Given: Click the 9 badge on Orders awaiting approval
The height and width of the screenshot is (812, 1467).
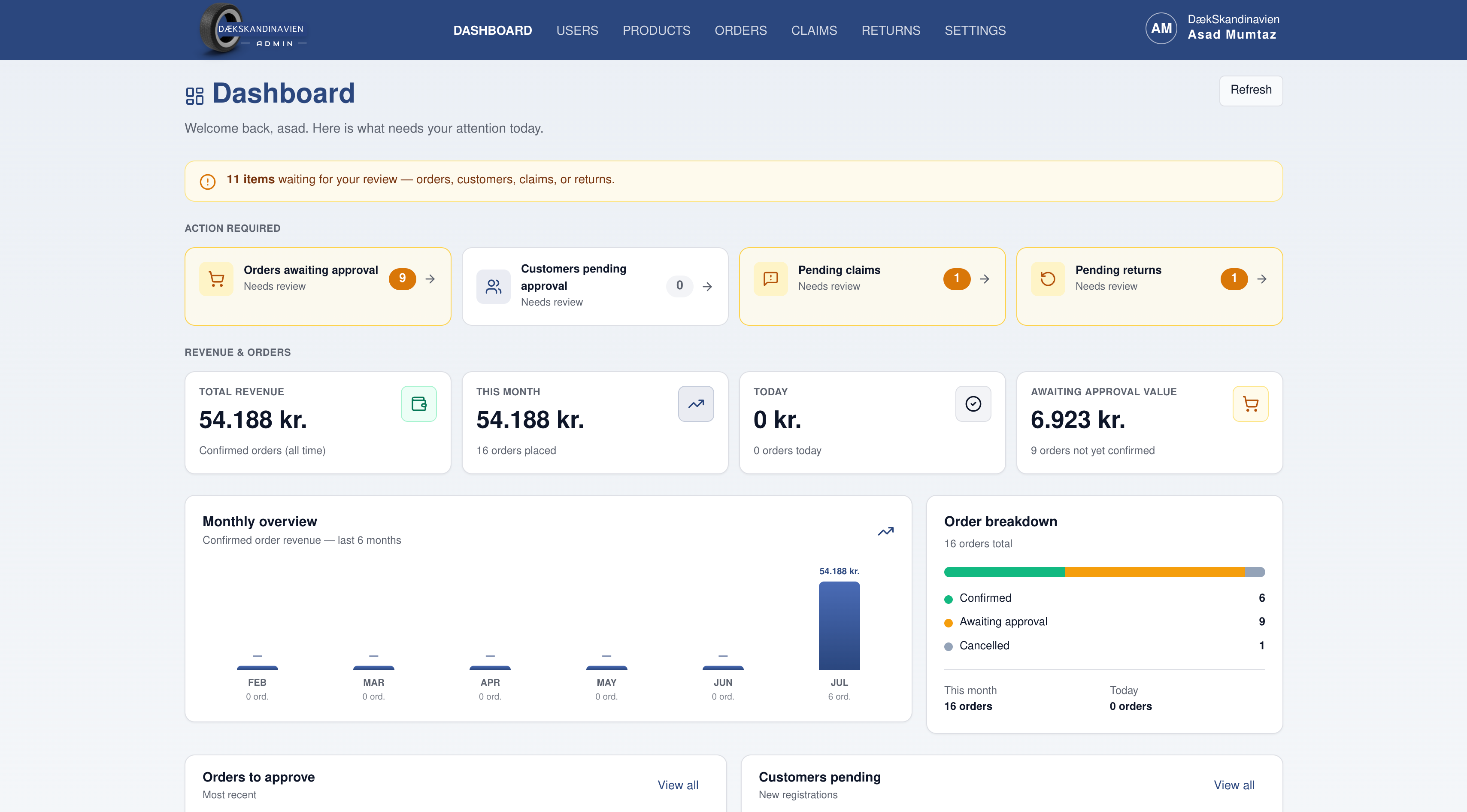Looking at the screenshot, I should tap(403, 279).
